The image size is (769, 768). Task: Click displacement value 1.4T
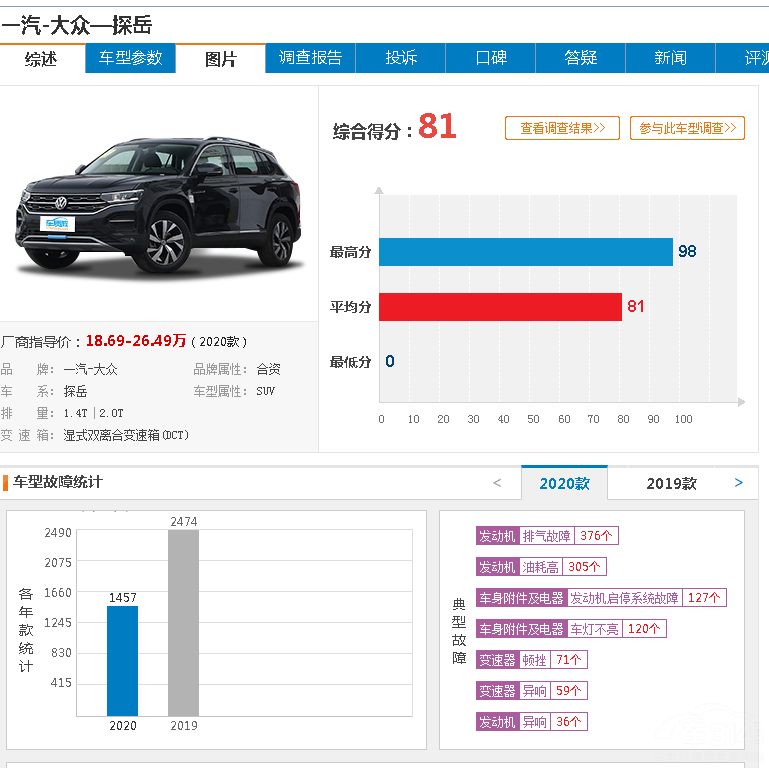[x=76, y=413]
